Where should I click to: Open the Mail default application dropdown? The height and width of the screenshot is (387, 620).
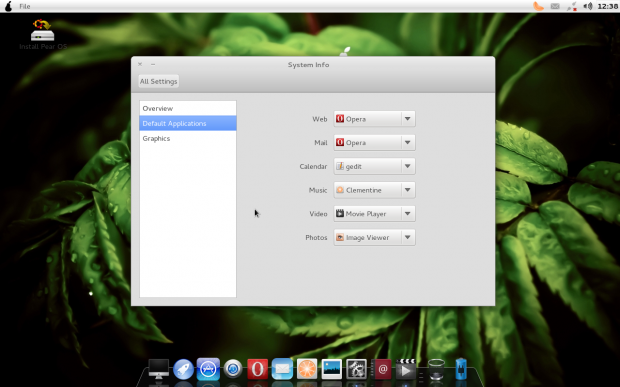pyautogui.click(x=374, y=143)
